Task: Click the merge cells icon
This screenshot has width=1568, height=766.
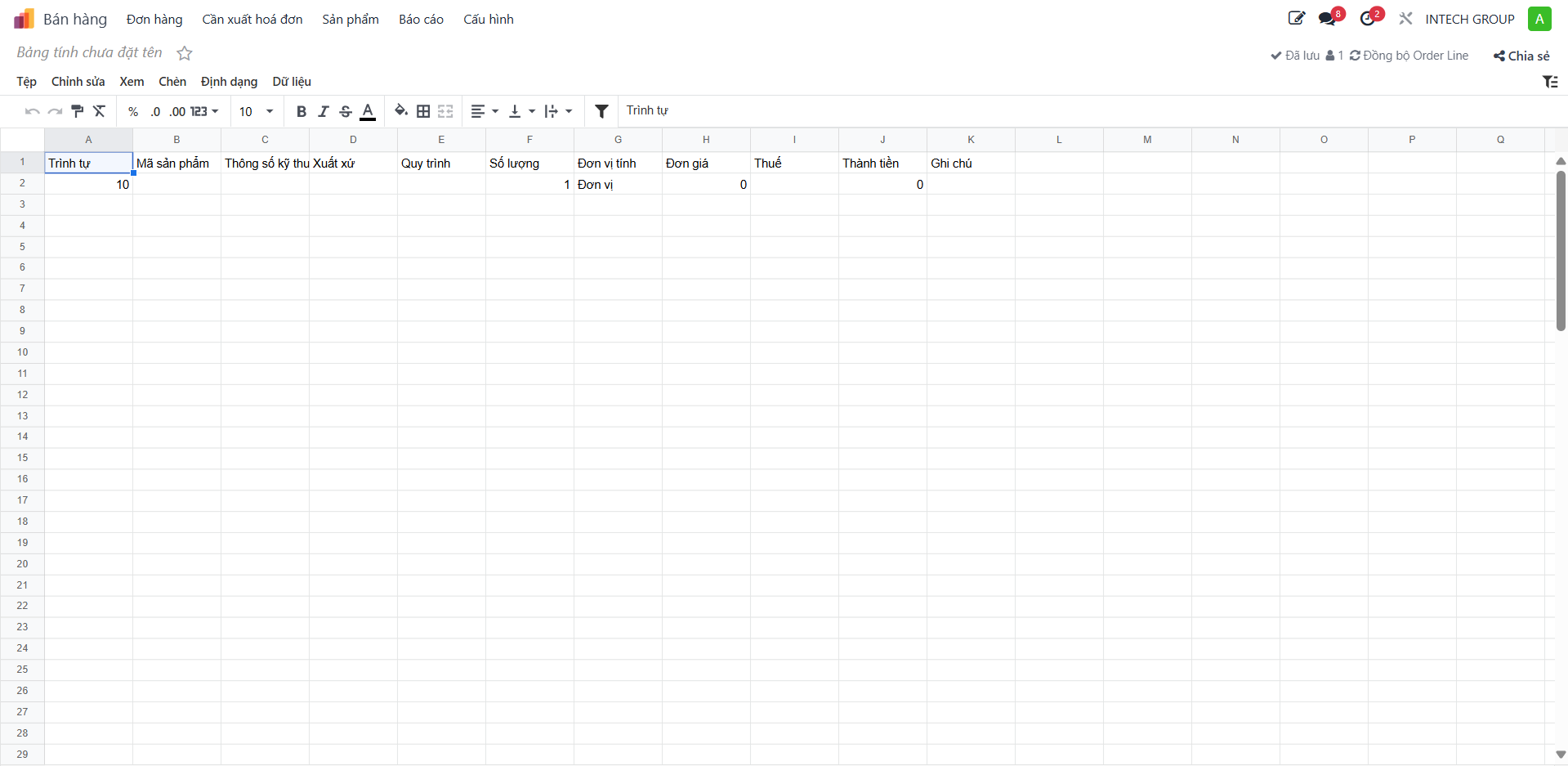Action: pos(445,111)
